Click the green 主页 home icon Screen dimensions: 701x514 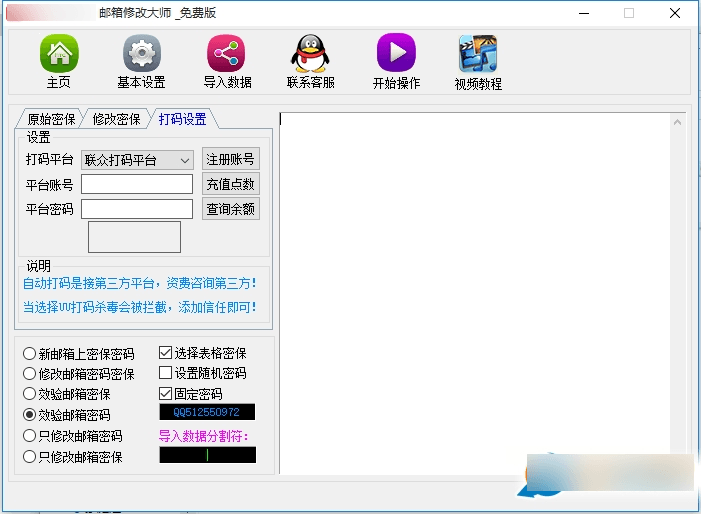[x=59, y=54]
